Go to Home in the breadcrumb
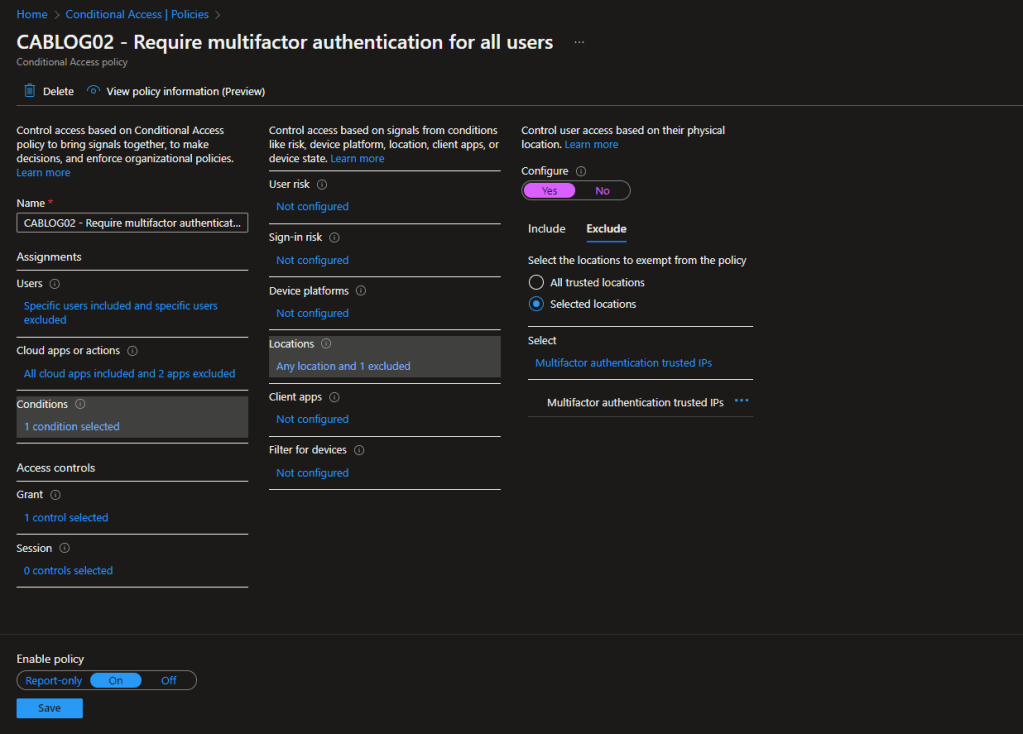1023x734 pixels. pos(32,14)
